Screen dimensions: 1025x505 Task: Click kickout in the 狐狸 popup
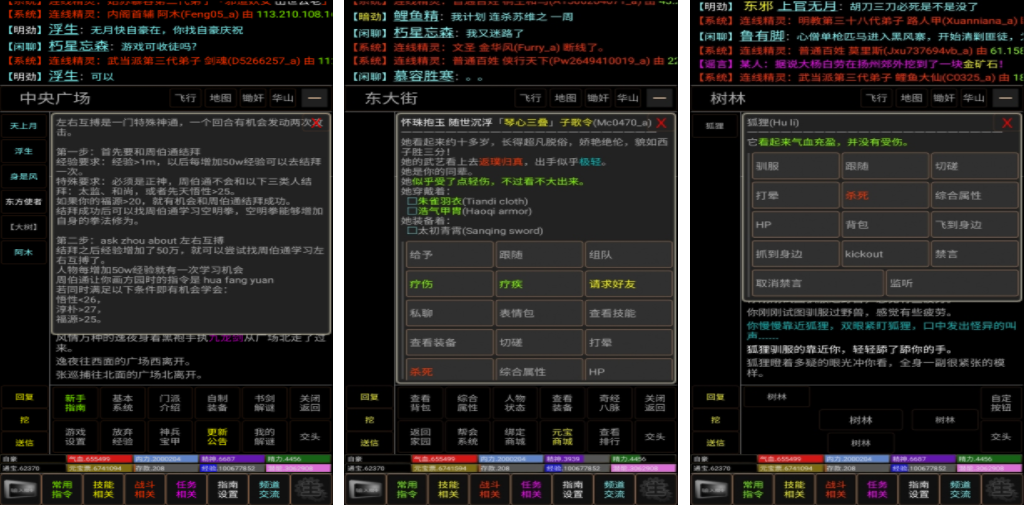point(864,254)
